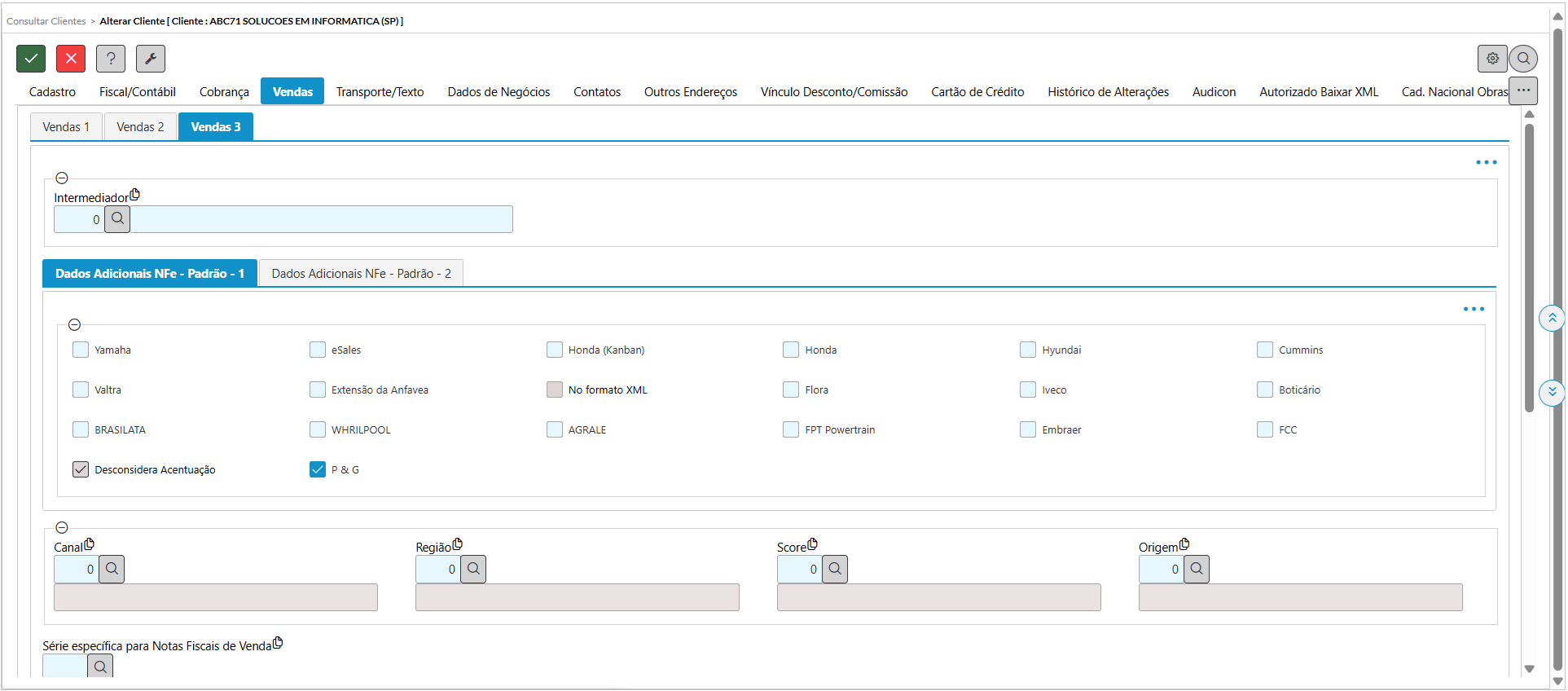Open settings via the gear icon

1492,59
